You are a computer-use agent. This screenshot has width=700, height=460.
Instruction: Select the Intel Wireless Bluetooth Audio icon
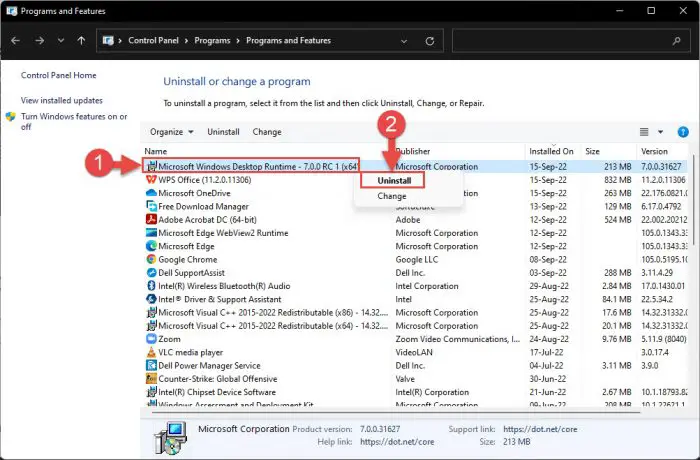(x=151, y=286)
